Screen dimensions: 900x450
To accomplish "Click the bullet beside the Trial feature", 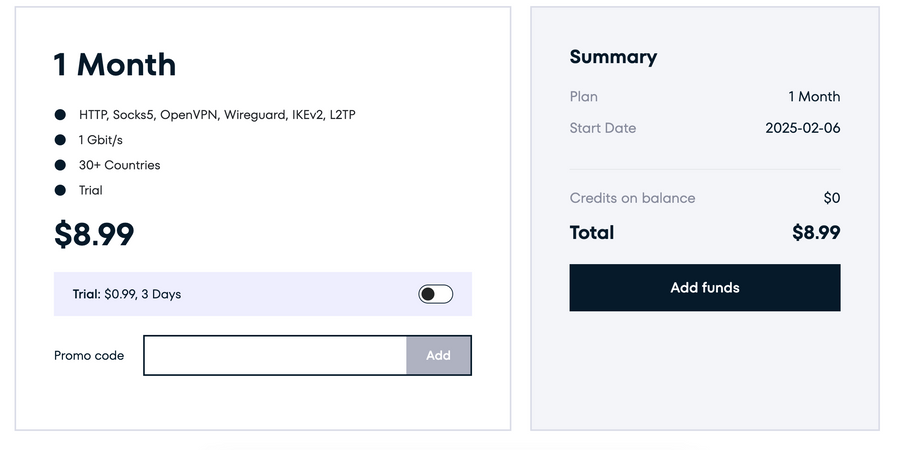I will point(60,190).
